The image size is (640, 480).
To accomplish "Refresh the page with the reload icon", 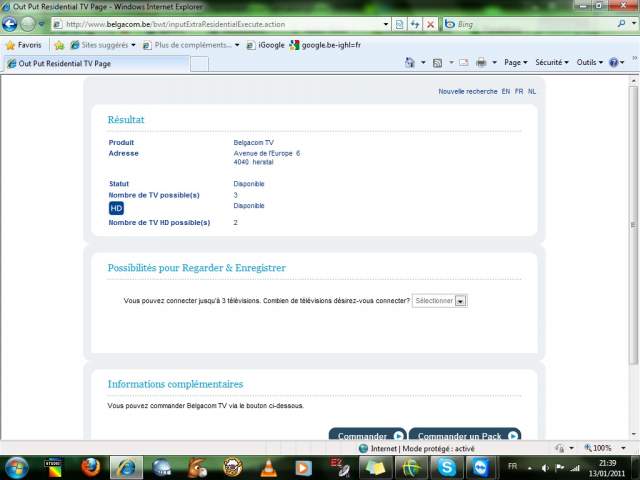I will tap(414, 24).
